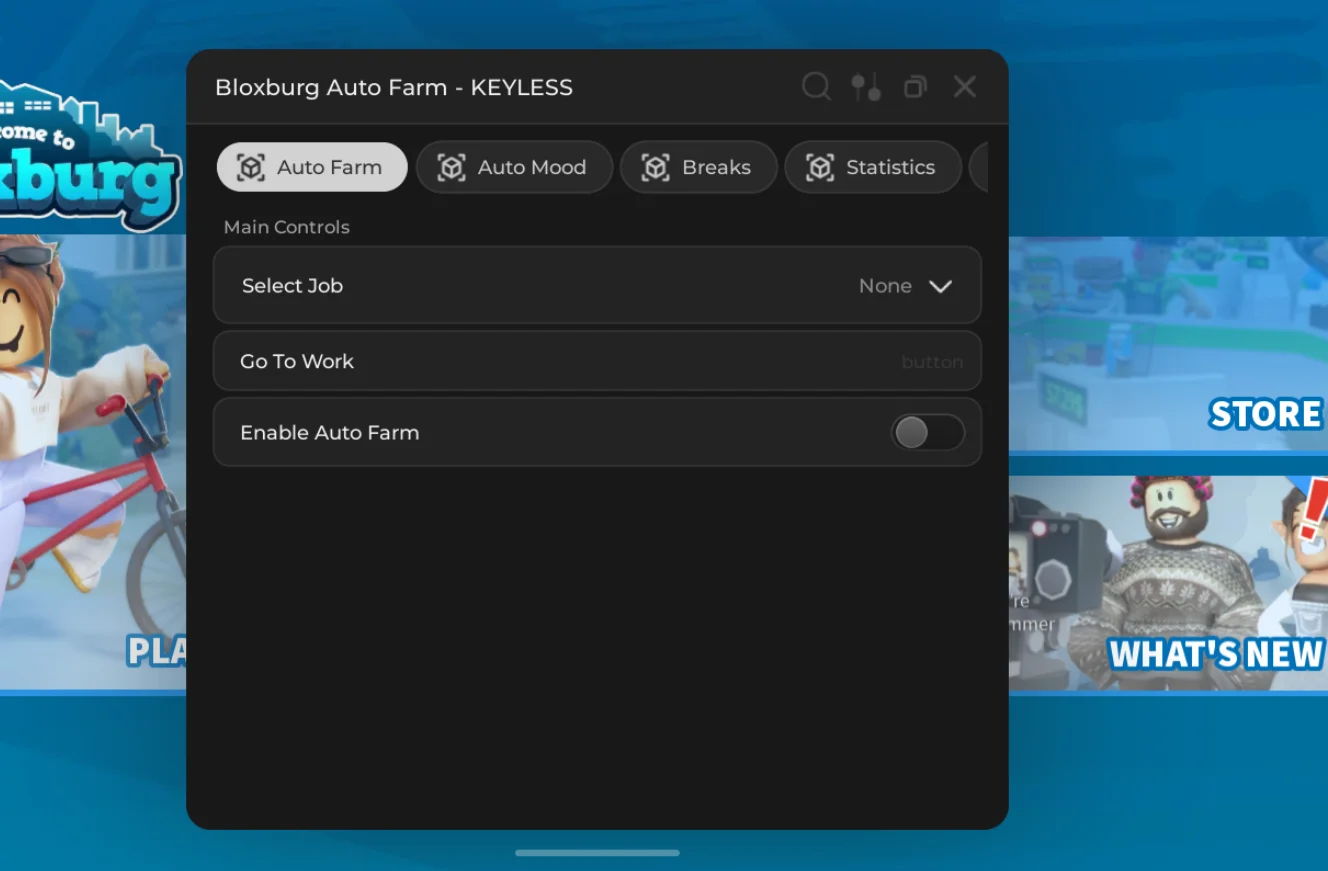Open the Statistics tab
Viewport: 1328px width, 871px height.
[873, 167]
